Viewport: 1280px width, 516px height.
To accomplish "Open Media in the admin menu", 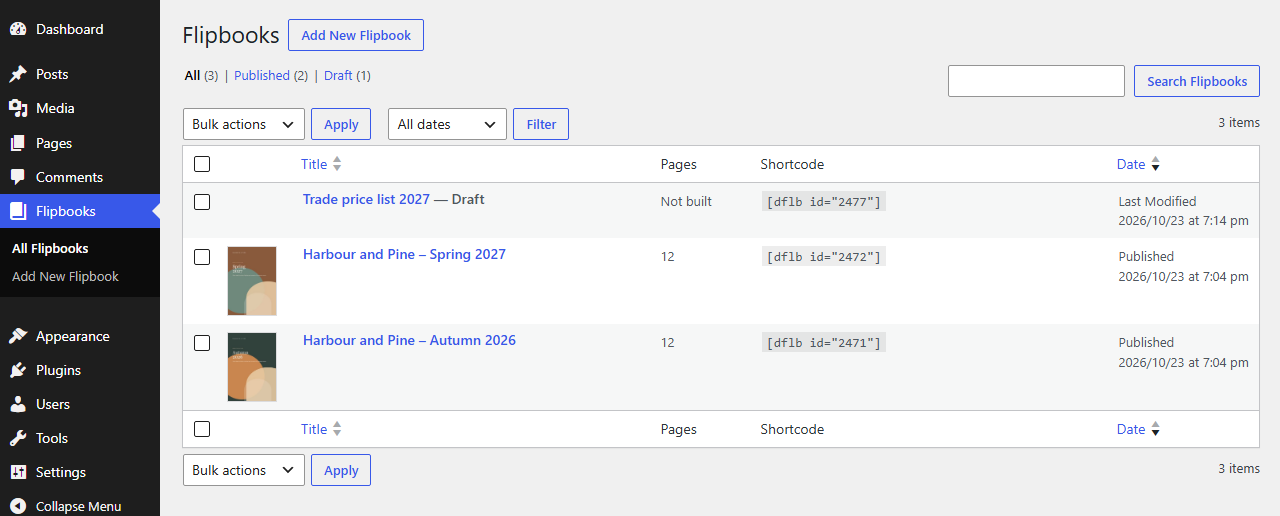I will [80, 108].
